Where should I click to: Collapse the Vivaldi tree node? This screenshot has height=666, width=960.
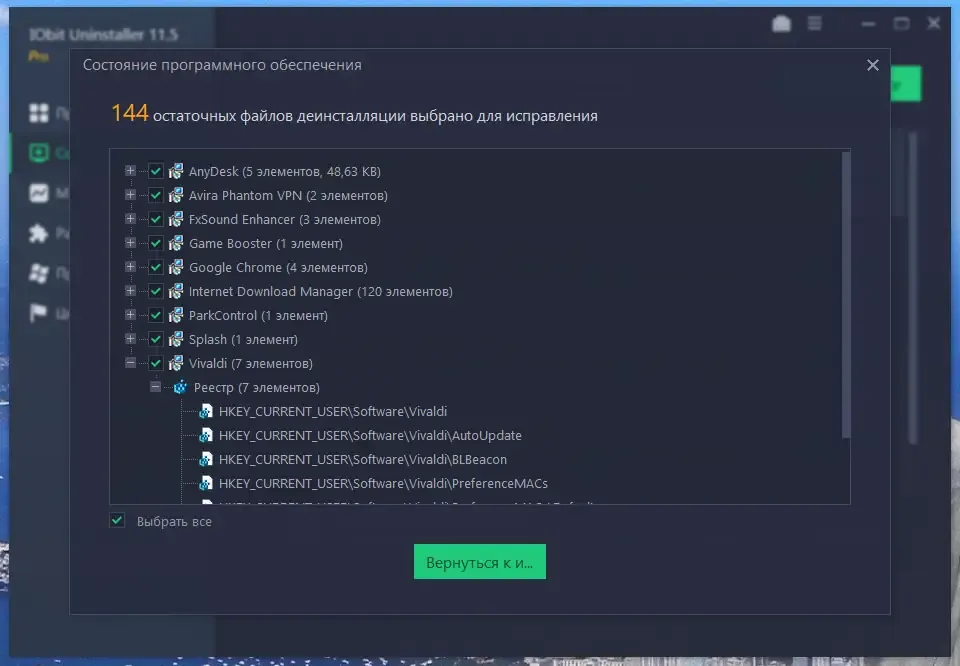coord(130,363)
